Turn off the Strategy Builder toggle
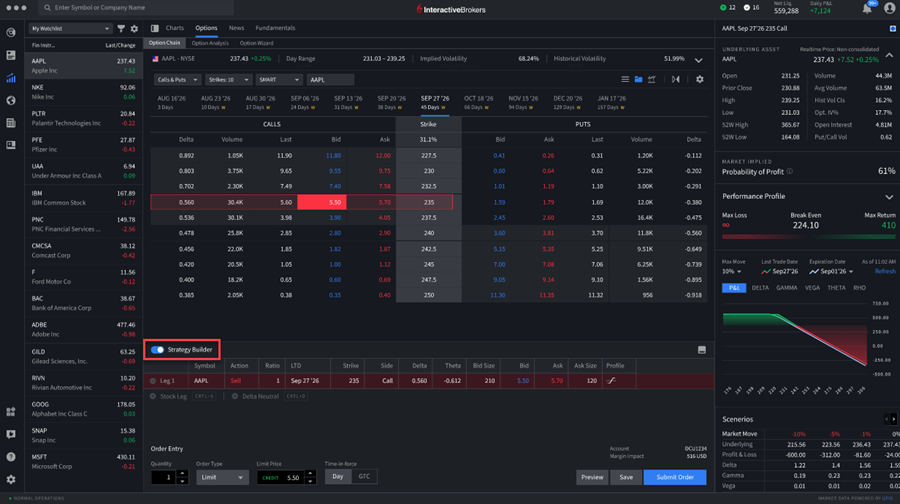This screenshot has height=504, width=900. (x=158, y=350)
